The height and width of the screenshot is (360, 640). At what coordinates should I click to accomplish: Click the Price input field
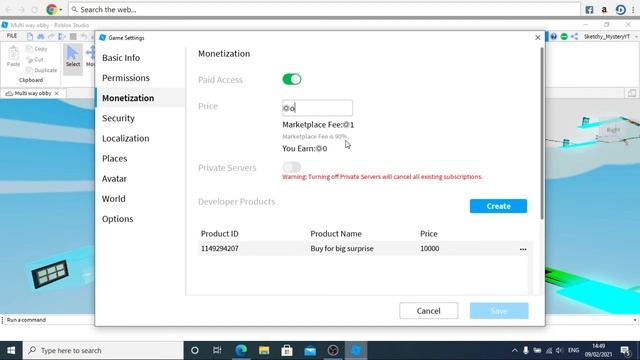pos(317,108)
